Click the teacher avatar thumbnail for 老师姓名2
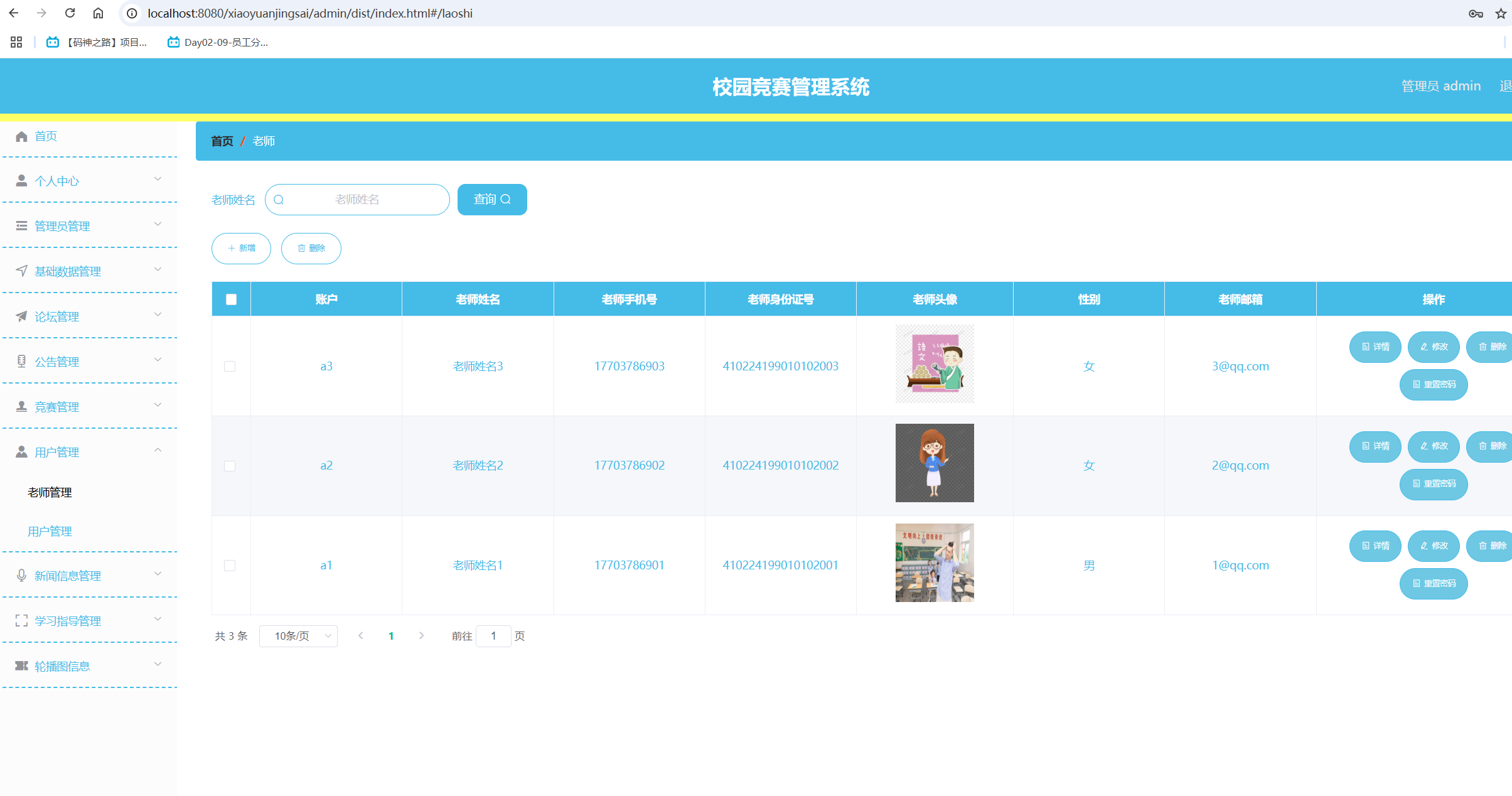 pyautogui.click(x=935, y=463)
